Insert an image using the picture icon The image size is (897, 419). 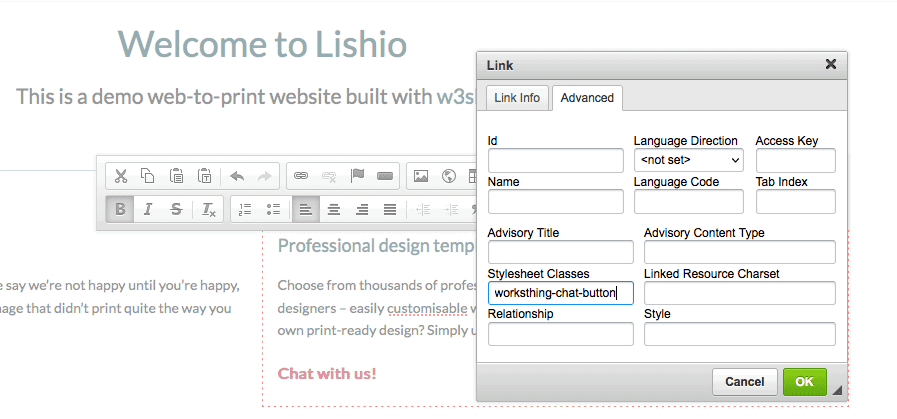pyautogui.click(x=421, y=176)
